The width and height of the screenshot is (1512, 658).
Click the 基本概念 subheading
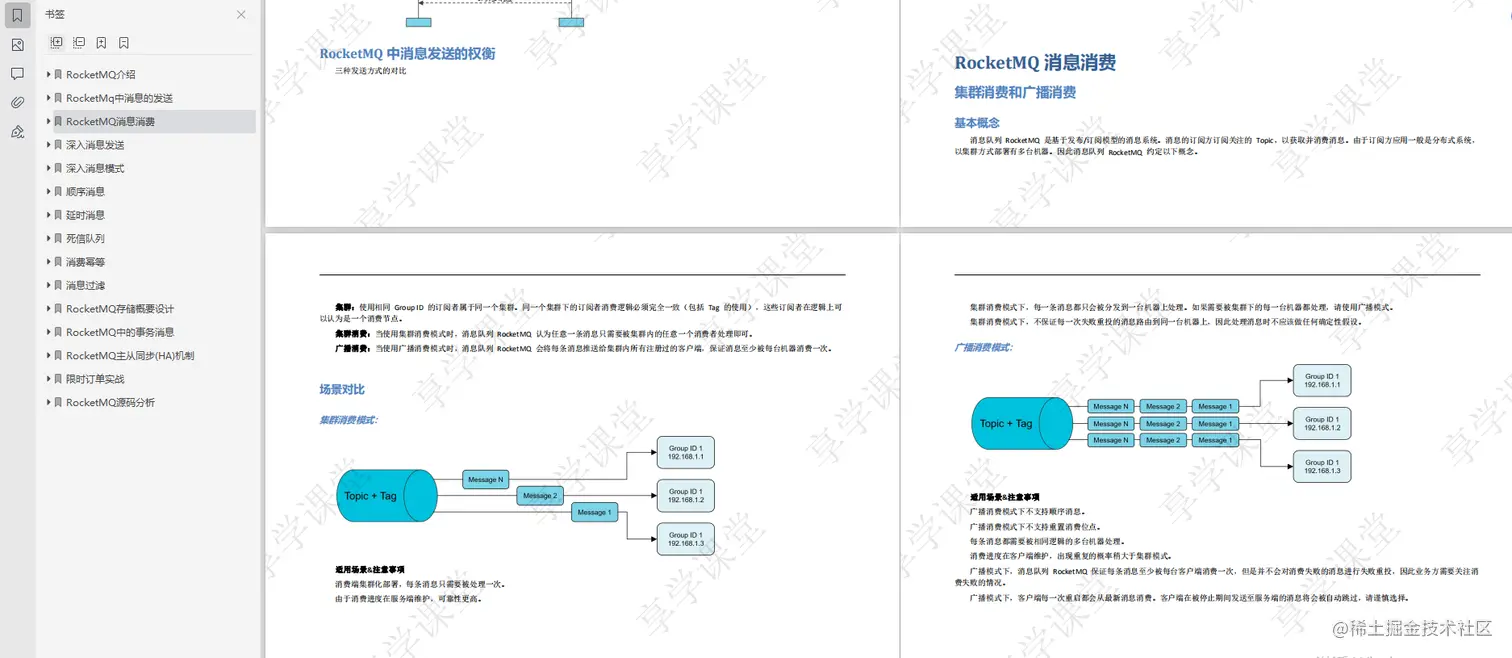pos(977,123)
